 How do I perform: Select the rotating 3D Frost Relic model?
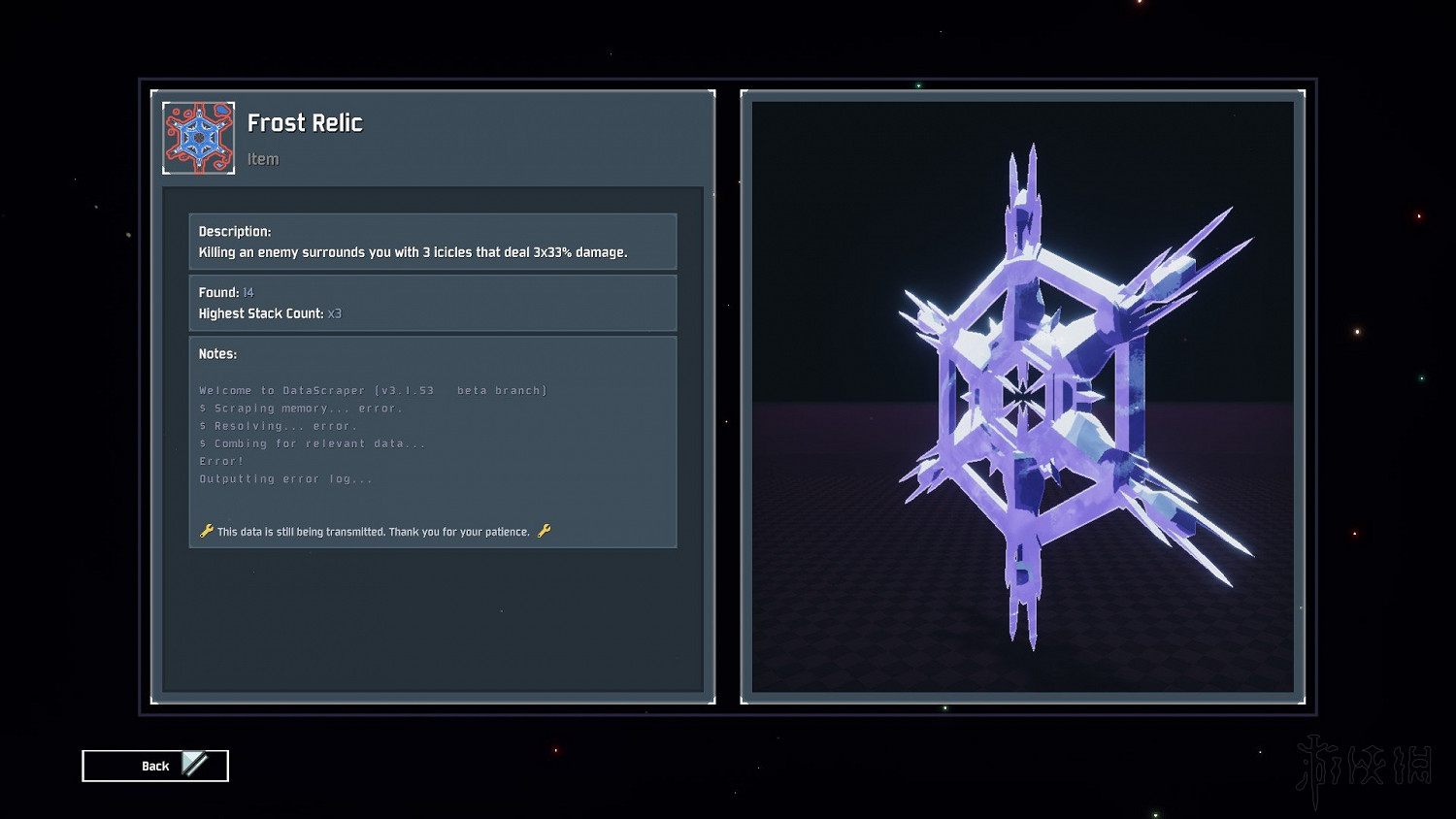(x=1023, y=396)
